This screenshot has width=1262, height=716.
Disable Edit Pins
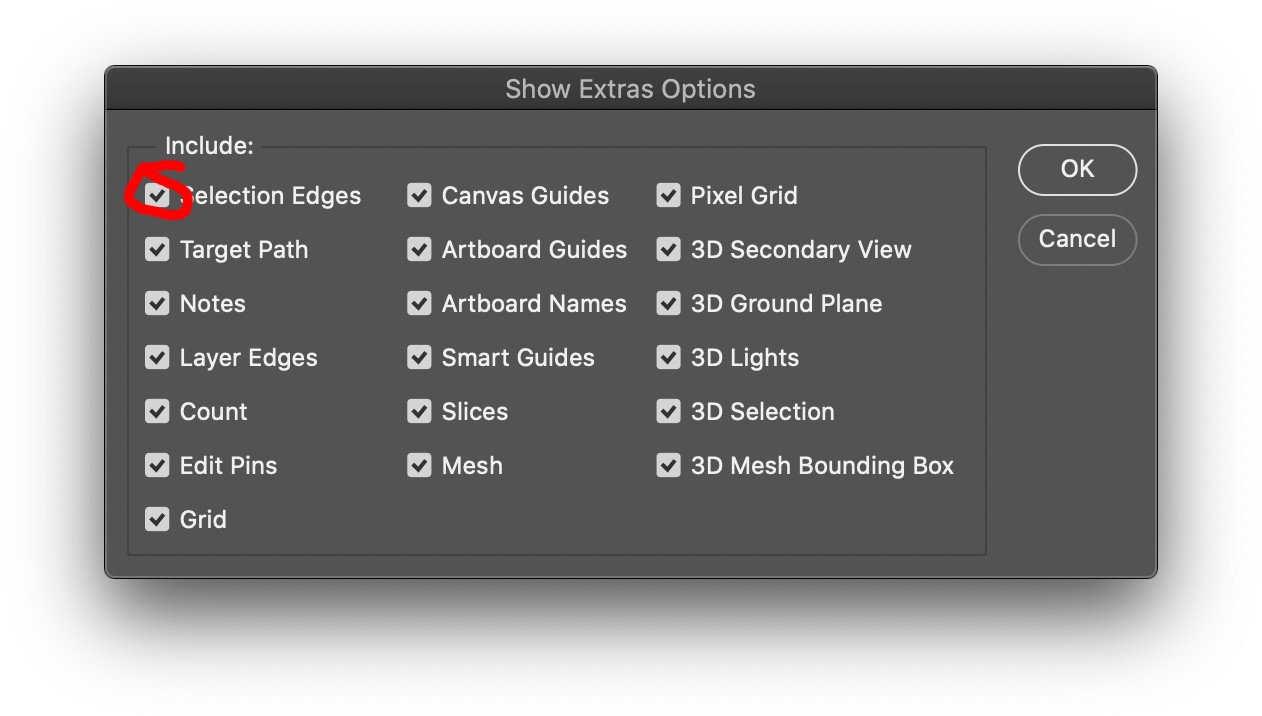click(157, 465)
